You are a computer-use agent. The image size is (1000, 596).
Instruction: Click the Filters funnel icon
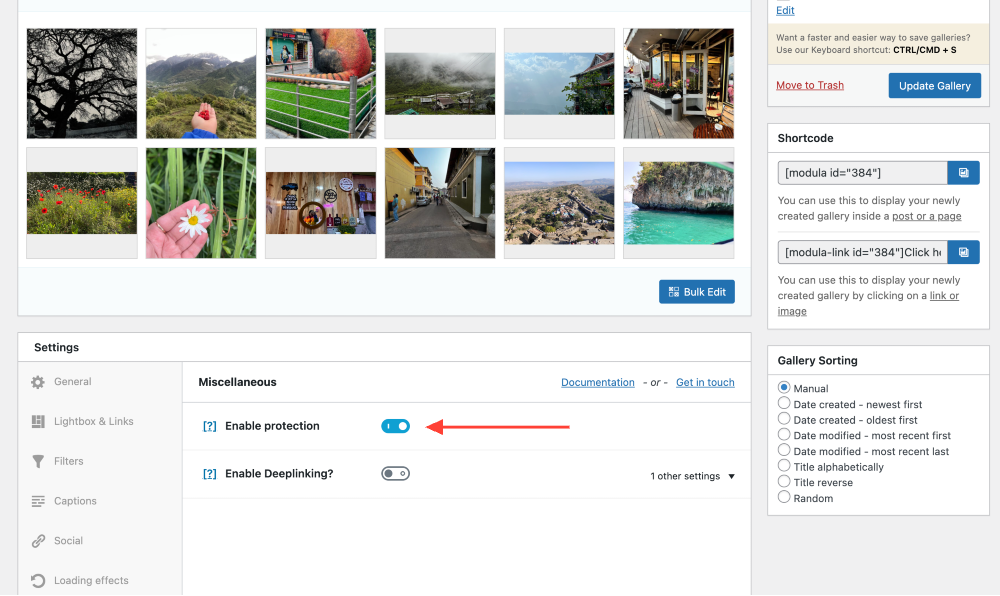coord(38,461)
